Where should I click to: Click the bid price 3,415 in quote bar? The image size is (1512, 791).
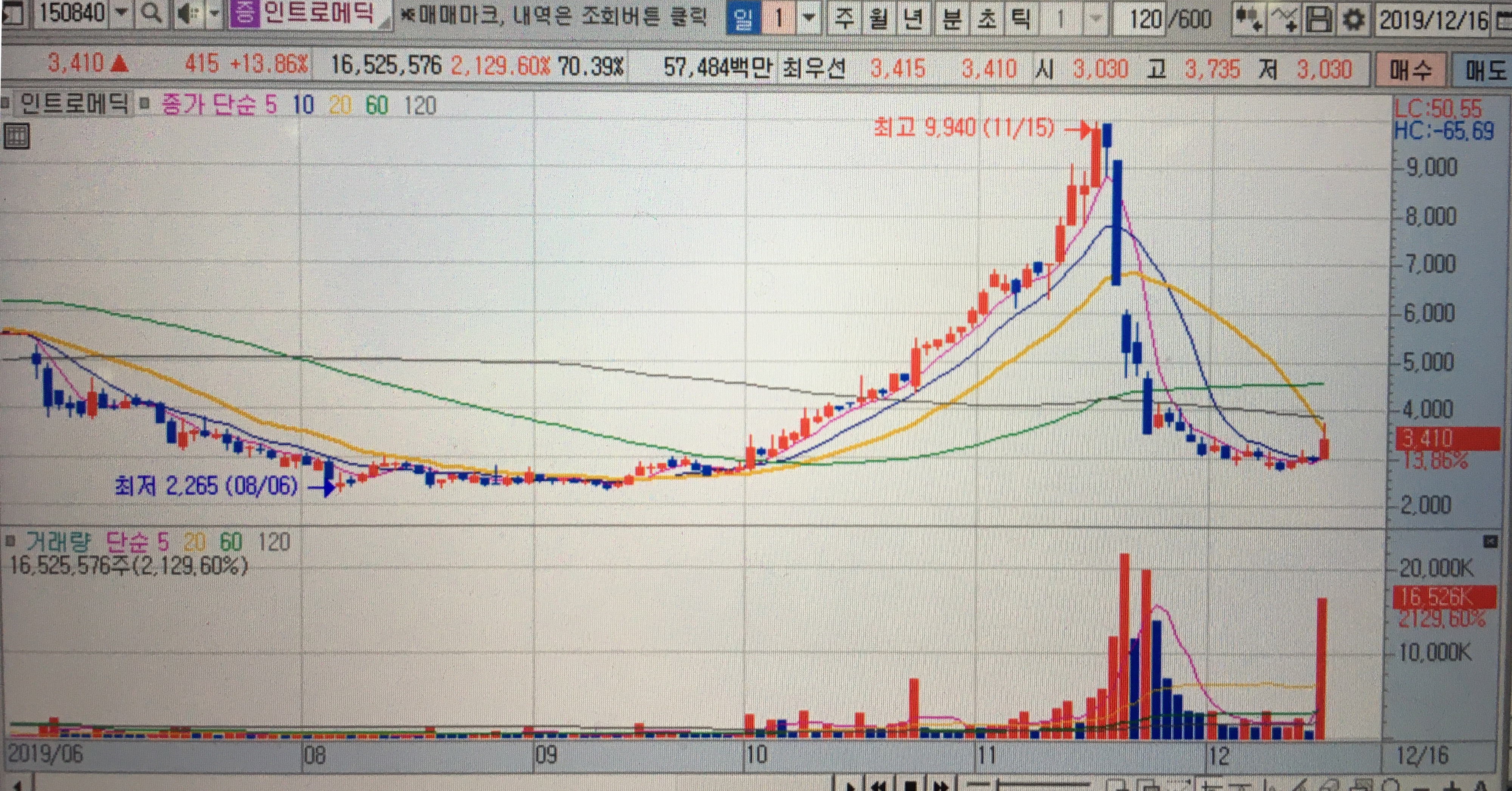[897, 69]
